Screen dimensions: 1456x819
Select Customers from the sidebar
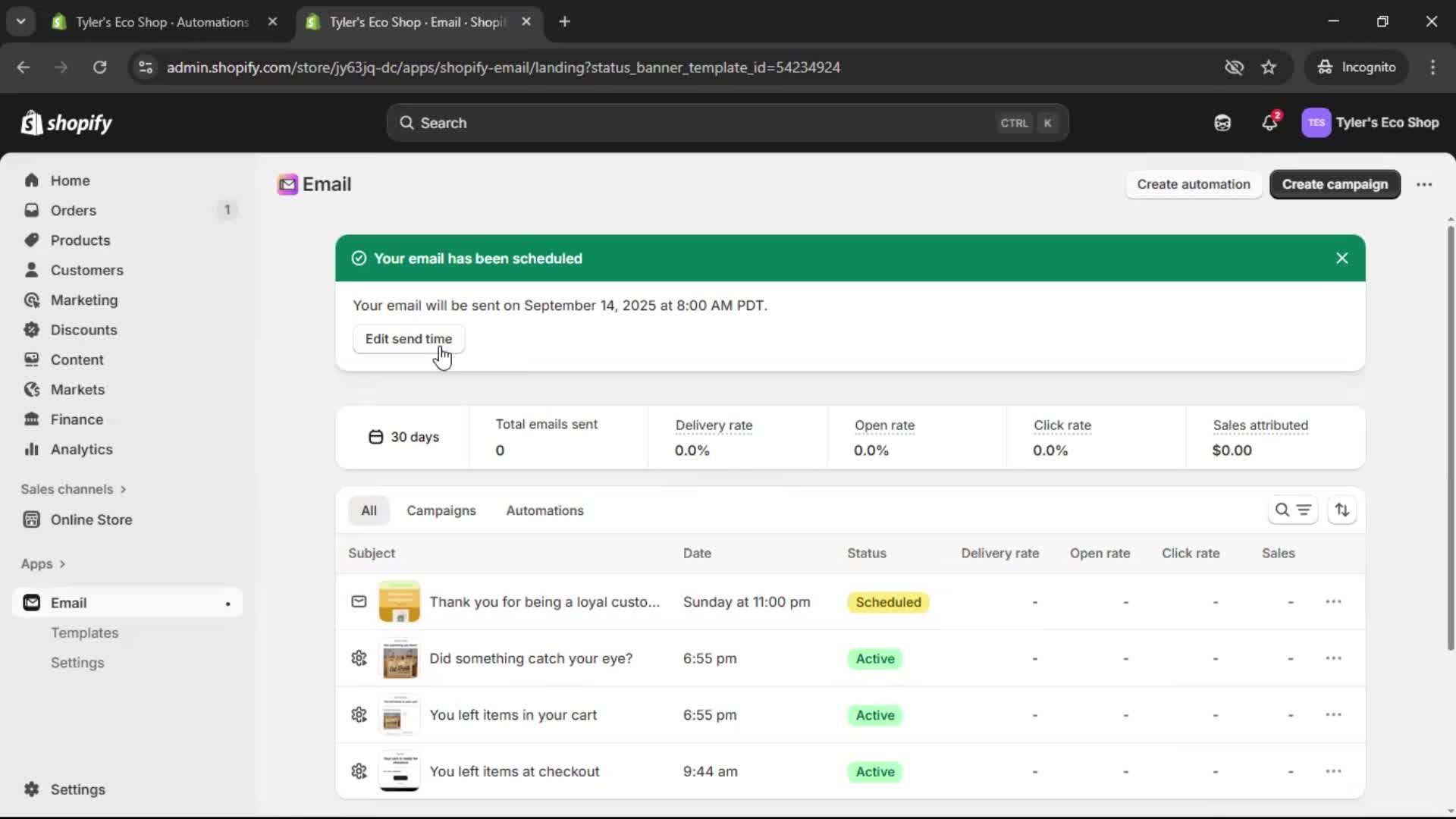click(x=87, y=269)
